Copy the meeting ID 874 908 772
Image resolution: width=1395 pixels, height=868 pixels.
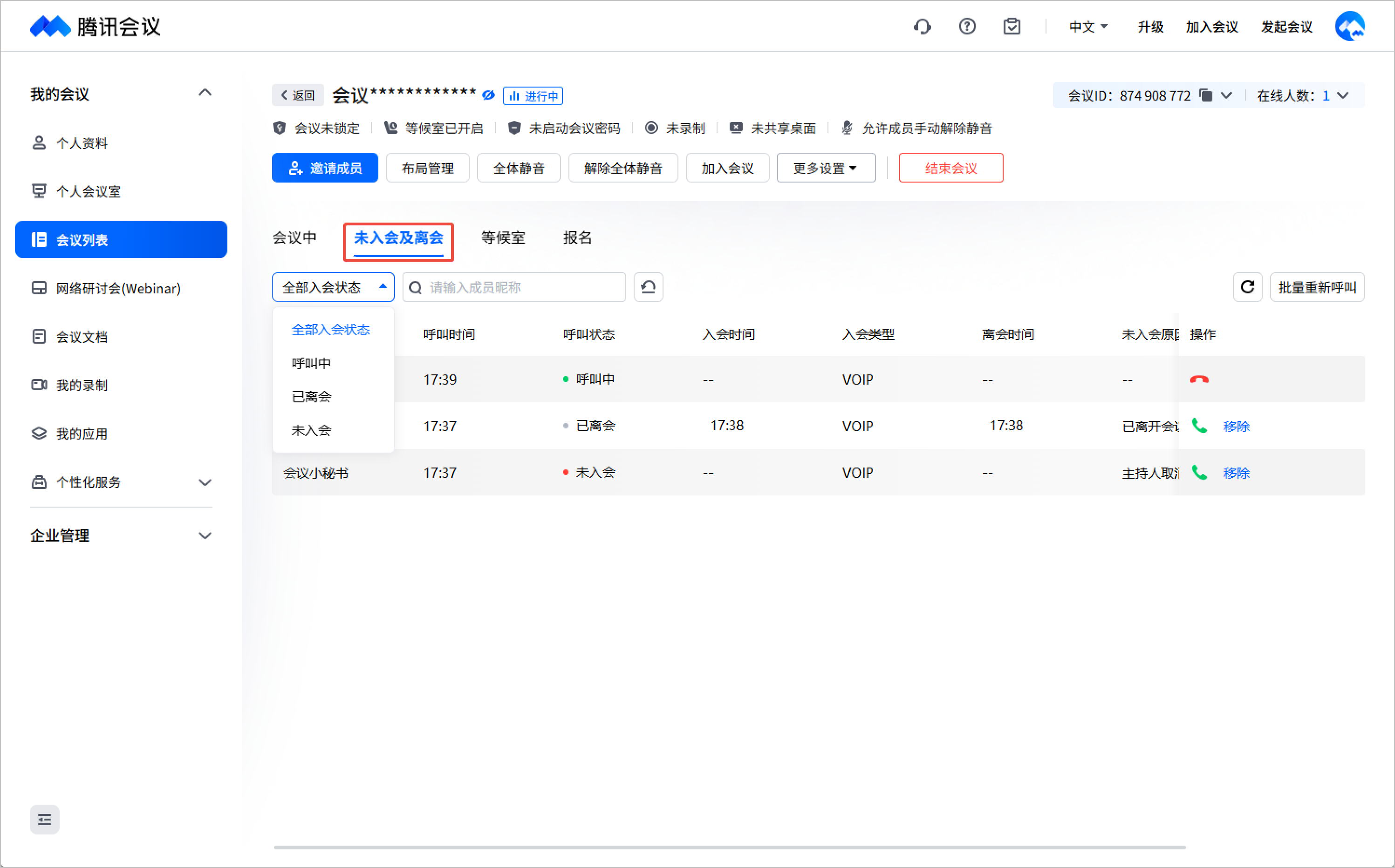coord(1206,95)
